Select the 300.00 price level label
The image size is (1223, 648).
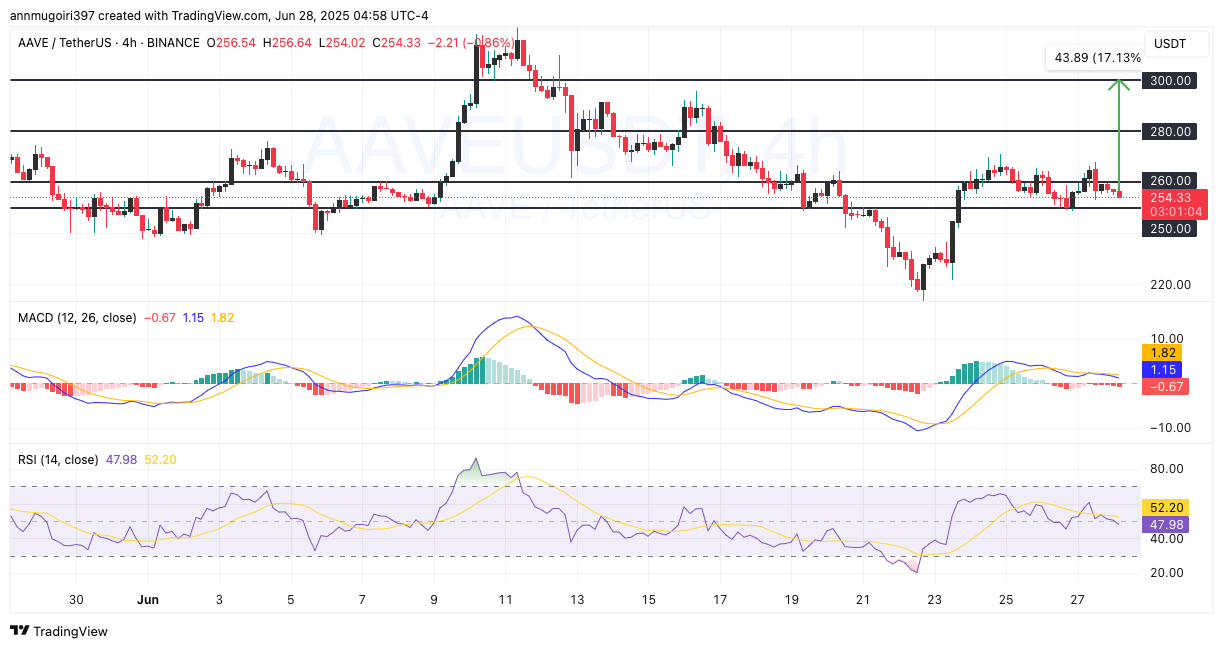1169,80
